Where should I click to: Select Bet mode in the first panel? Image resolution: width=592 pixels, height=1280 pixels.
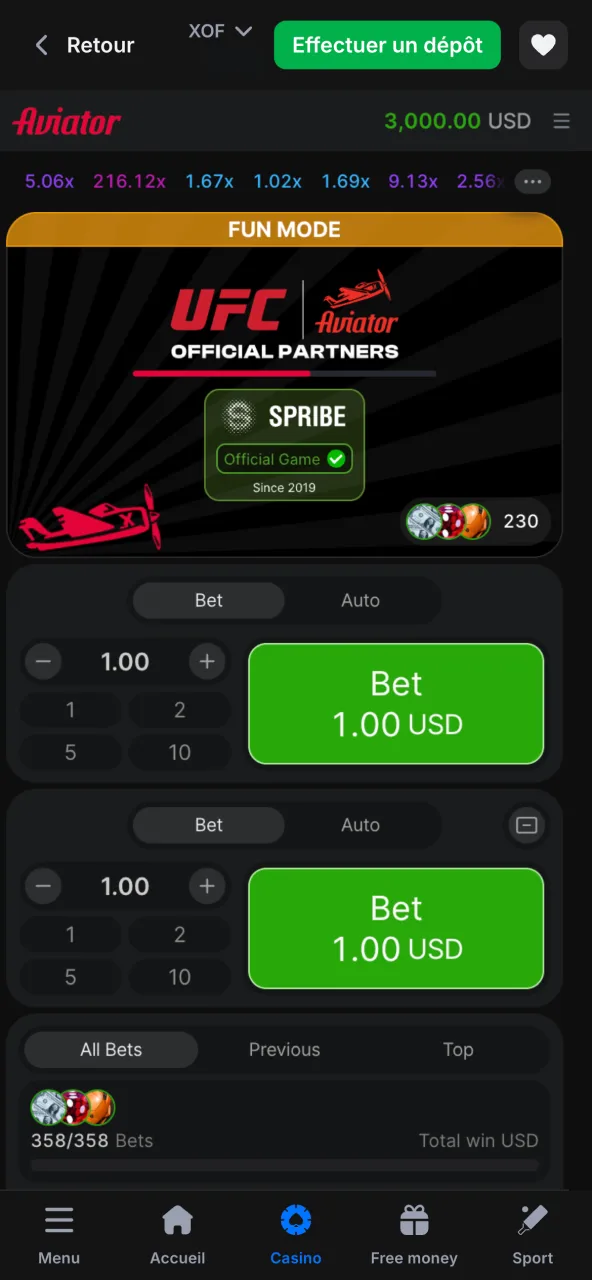point(209,600)
